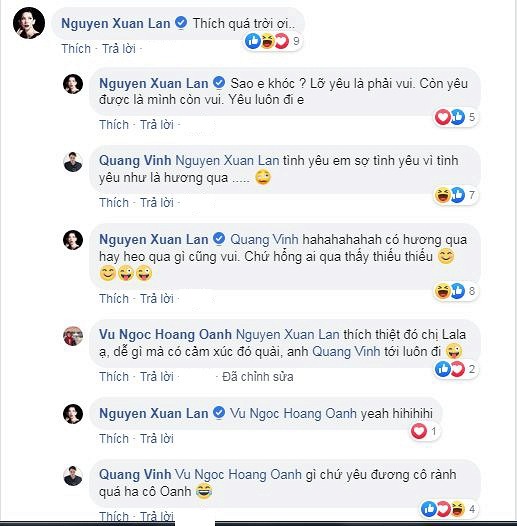Open reactions on Vu Ngoc Hoang Oanh's comment
This screenshot has height=526, width=517.
click(x=456, y=369)
